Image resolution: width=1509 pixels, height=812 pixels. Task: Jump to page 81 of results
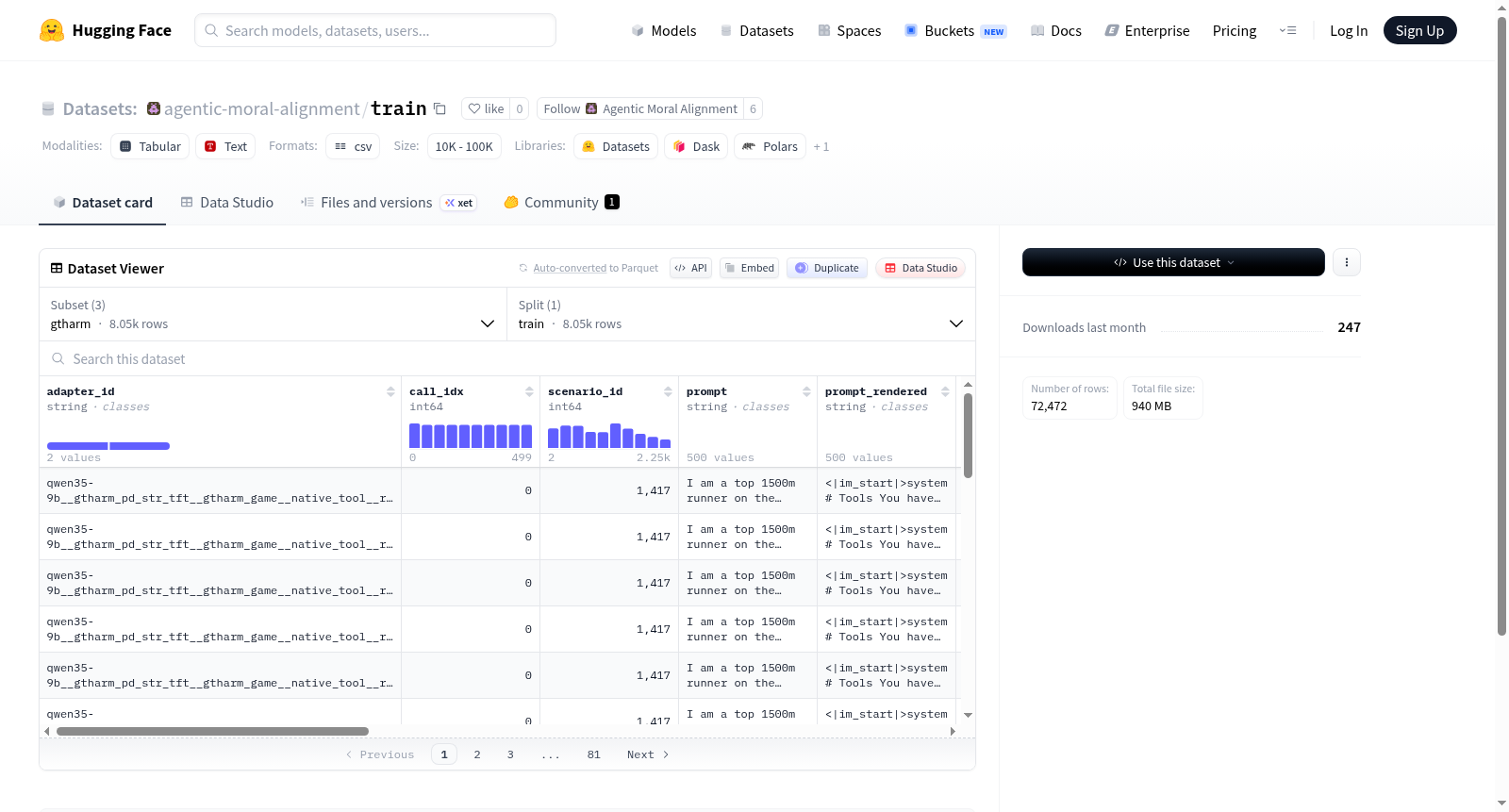tap(593, 754)
